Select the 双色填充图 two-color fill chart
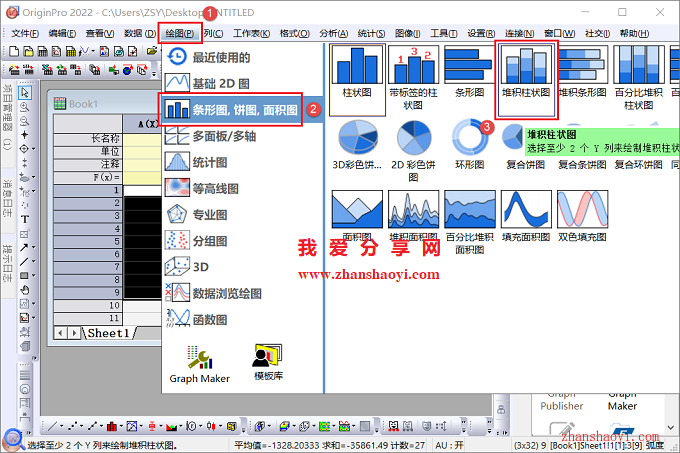680x453 pixels. (x=582, y=215)
